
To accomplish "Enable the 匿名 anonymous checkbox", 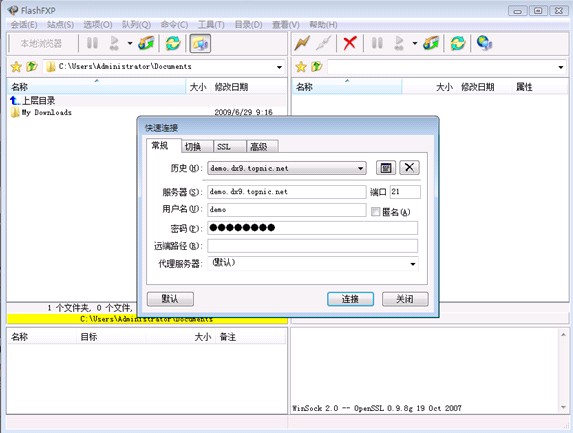I will (x=375, y=212).
